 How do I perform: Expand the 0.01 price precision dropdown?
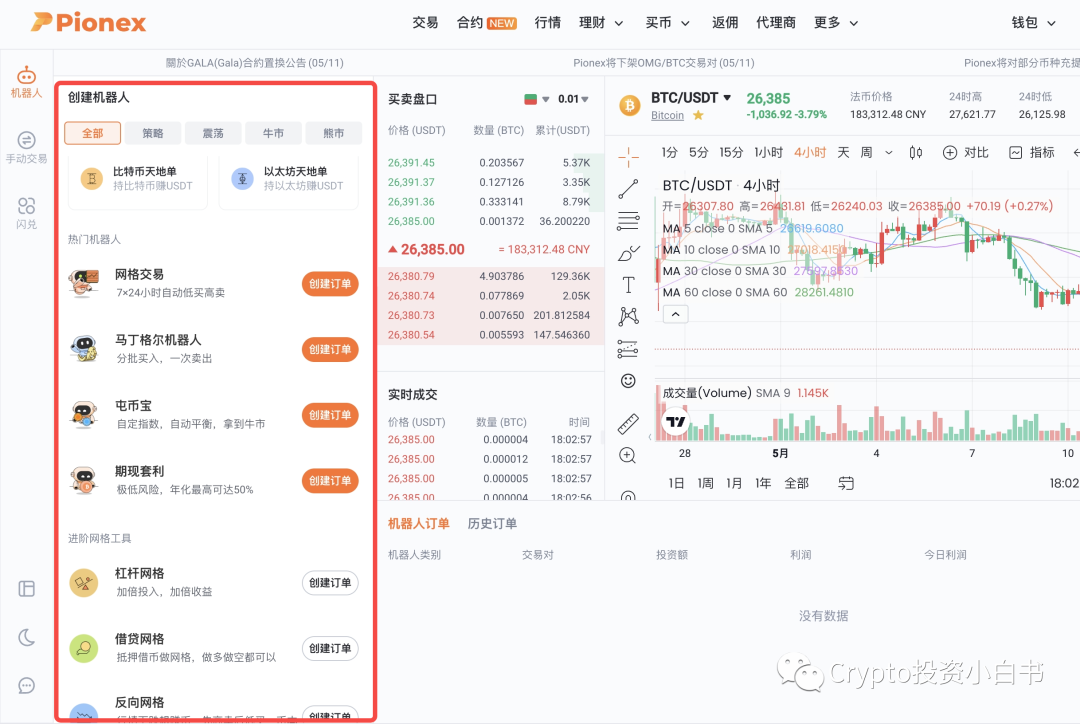pos(574,99)
